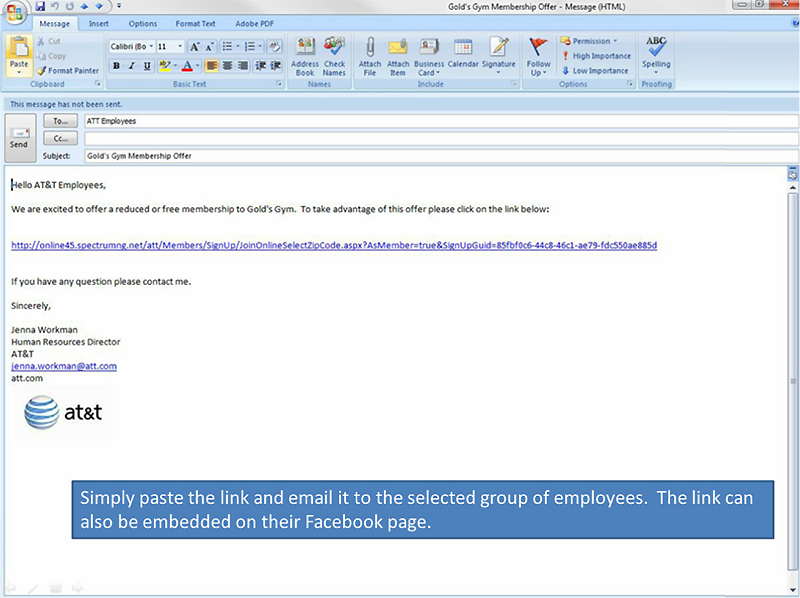Run the Spelling check

click(656, 55)
